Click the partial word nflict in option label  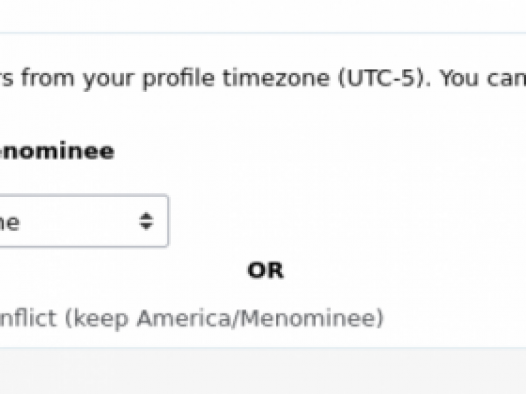point(28,318)
